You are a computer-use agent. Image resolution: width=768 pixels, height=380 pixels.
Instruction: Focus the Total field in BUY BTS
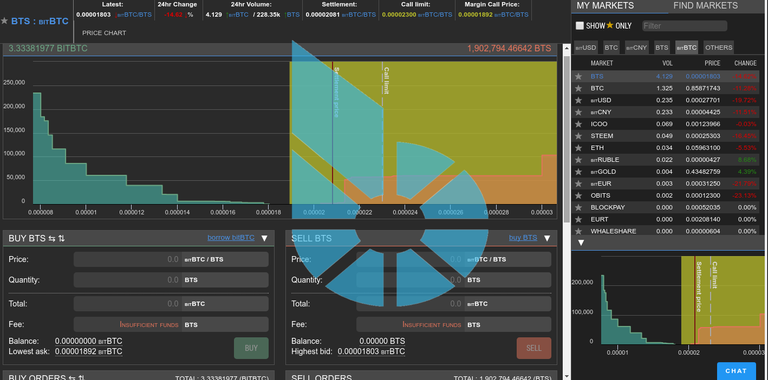click(127, 304)
